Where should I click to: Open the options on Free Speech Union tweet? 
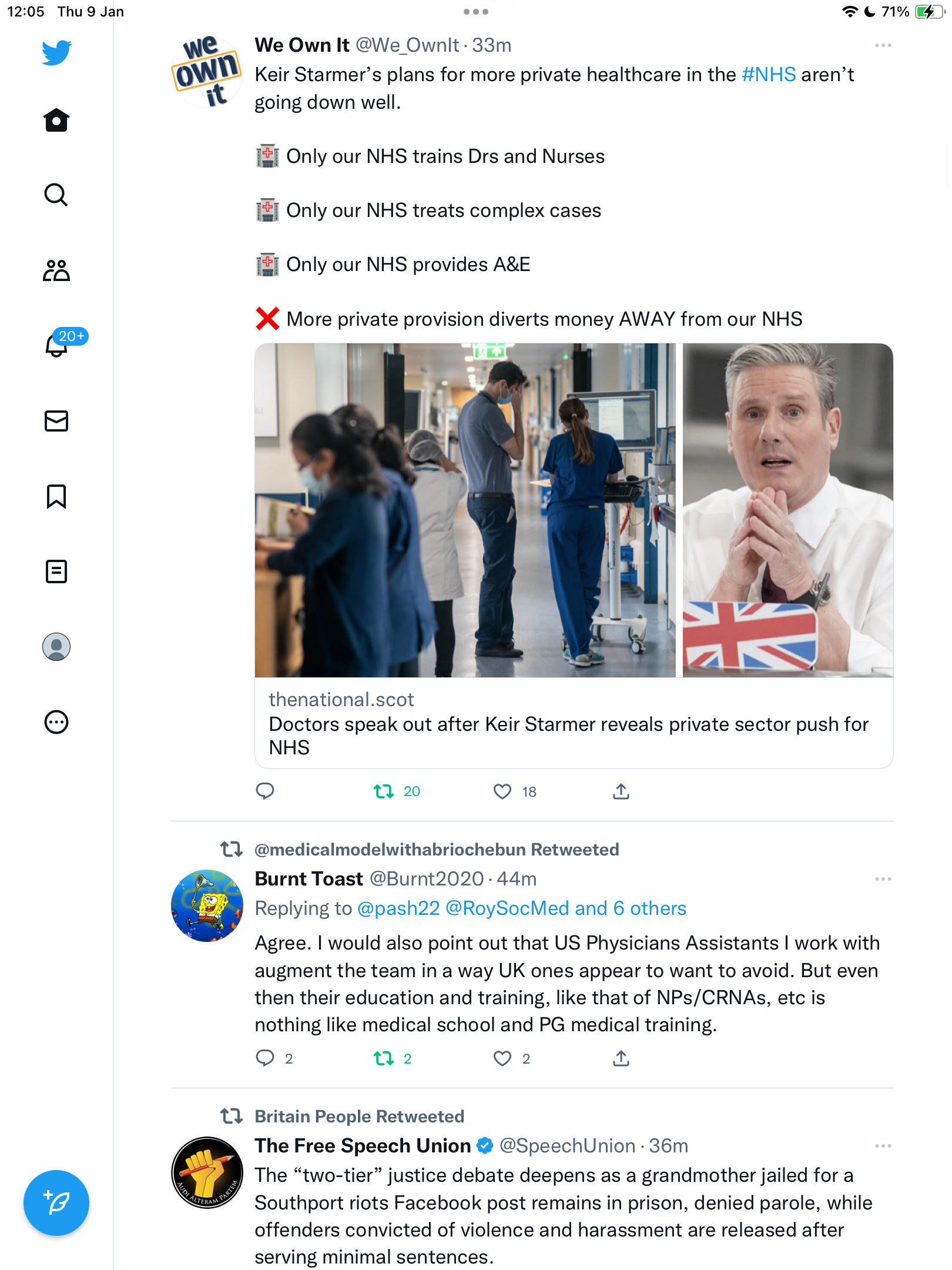[883, 1146]
